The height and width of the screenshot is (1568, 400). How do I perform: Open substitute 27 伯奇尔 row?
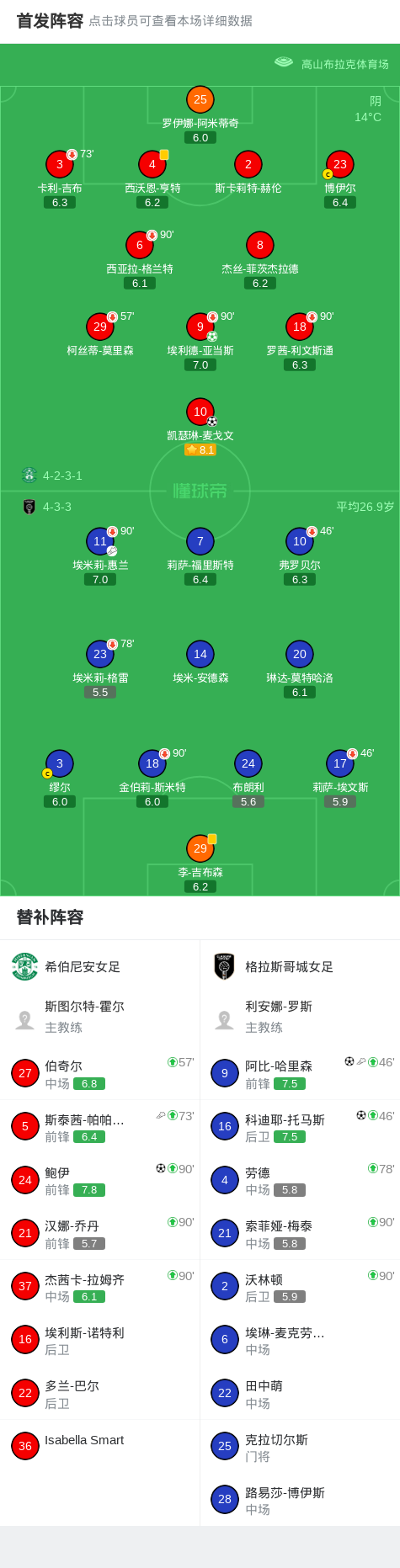tap(100, 1073)
